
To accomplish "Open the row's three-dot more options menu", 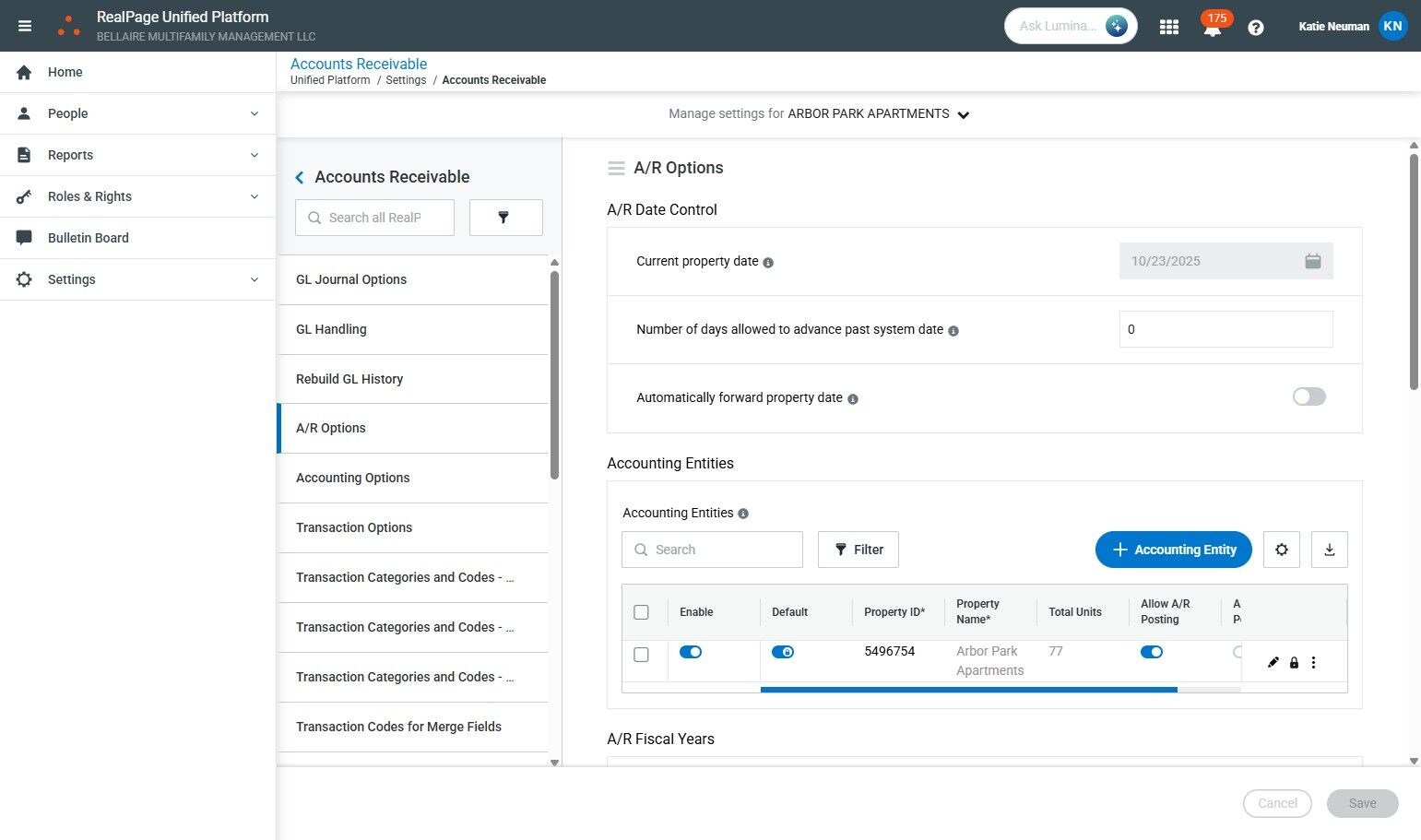I will click(x=1313, y=662).
